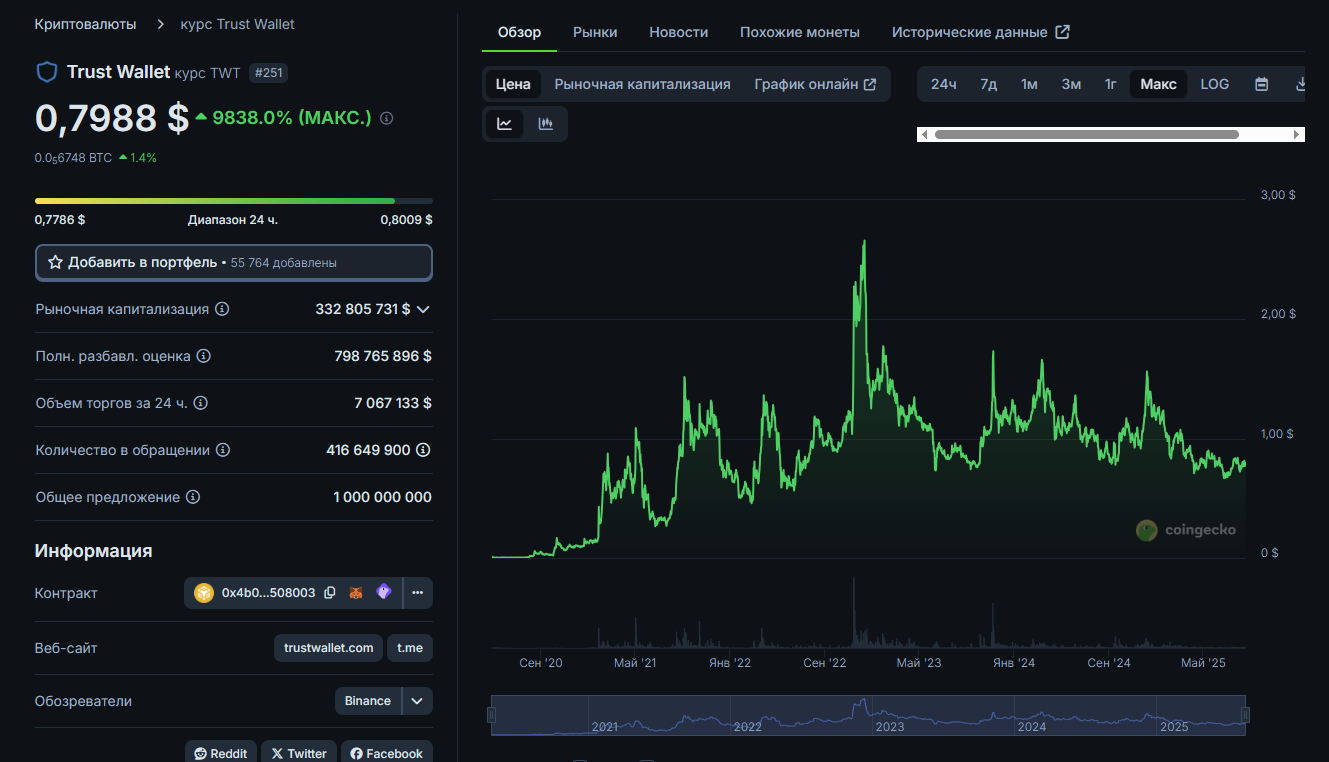Viewport: 1329px width, 762px height.
Task: Open the Рынки tab
Action: pos(595,32)
